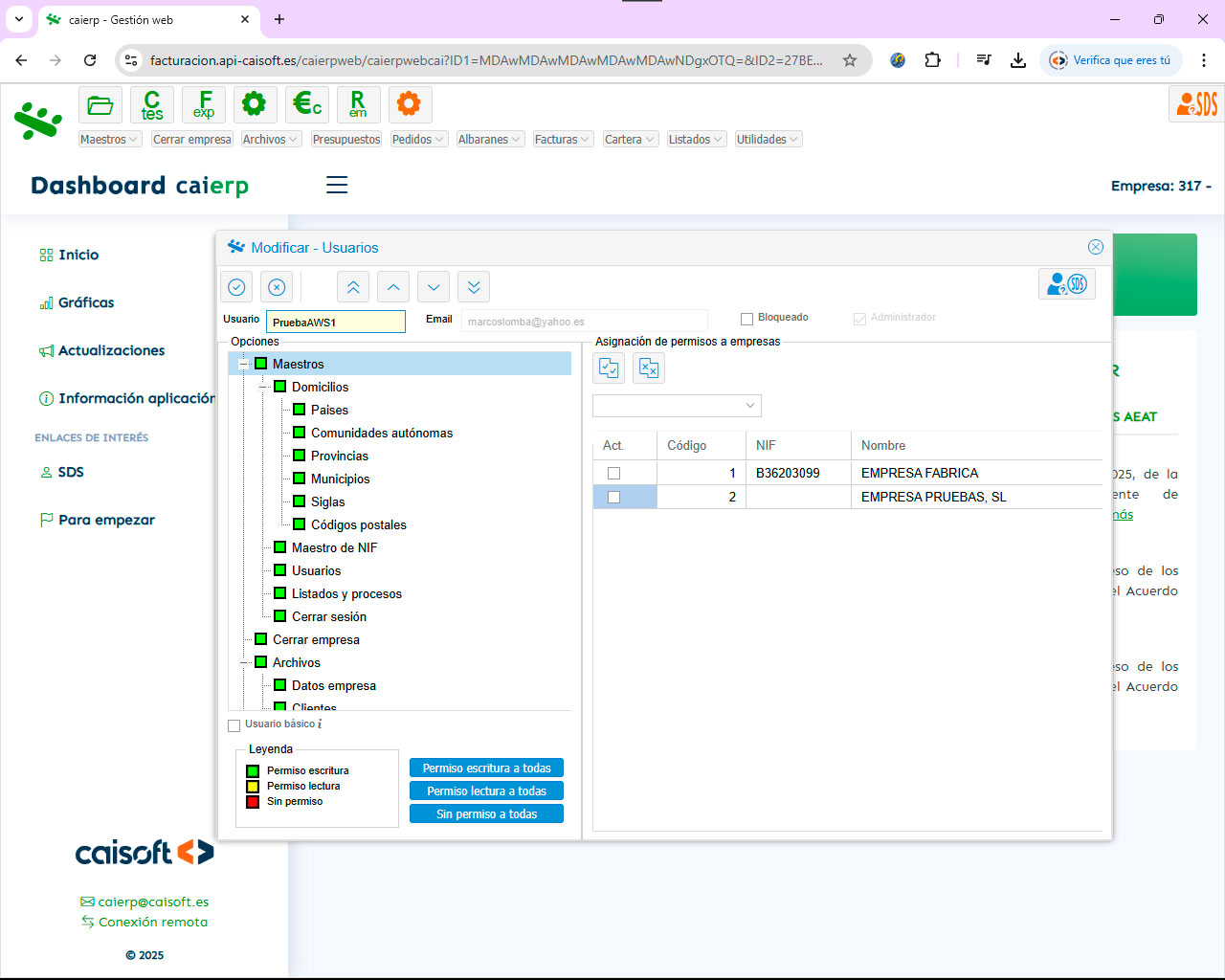This screenshot has height=980, width=1225.
Task: Click green permission square for Paises
Action: coord(299,410)
